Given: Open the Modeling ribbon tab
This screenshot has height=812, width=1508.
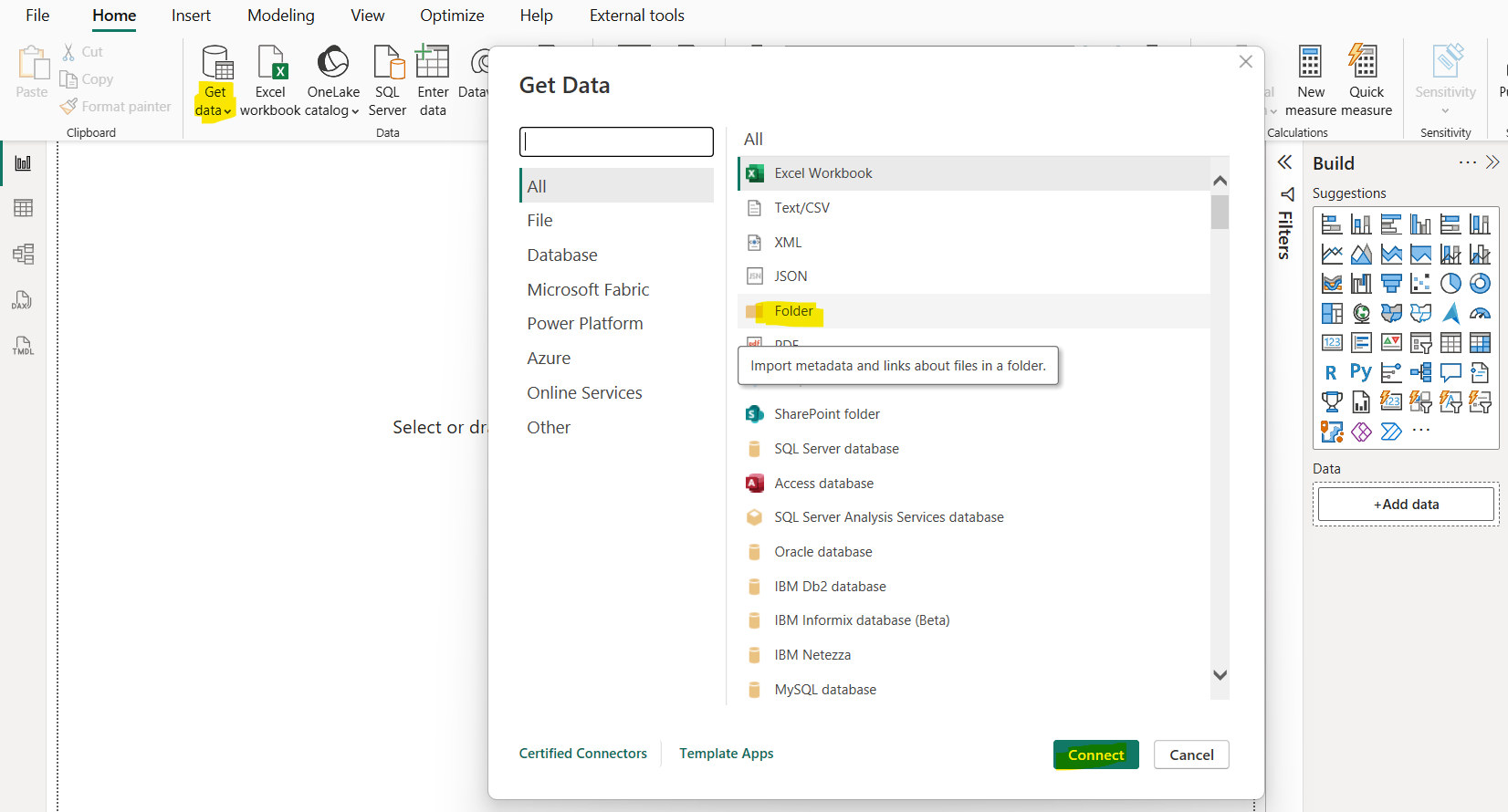Looking at the screenshot, I should click(x=280, y=16).
